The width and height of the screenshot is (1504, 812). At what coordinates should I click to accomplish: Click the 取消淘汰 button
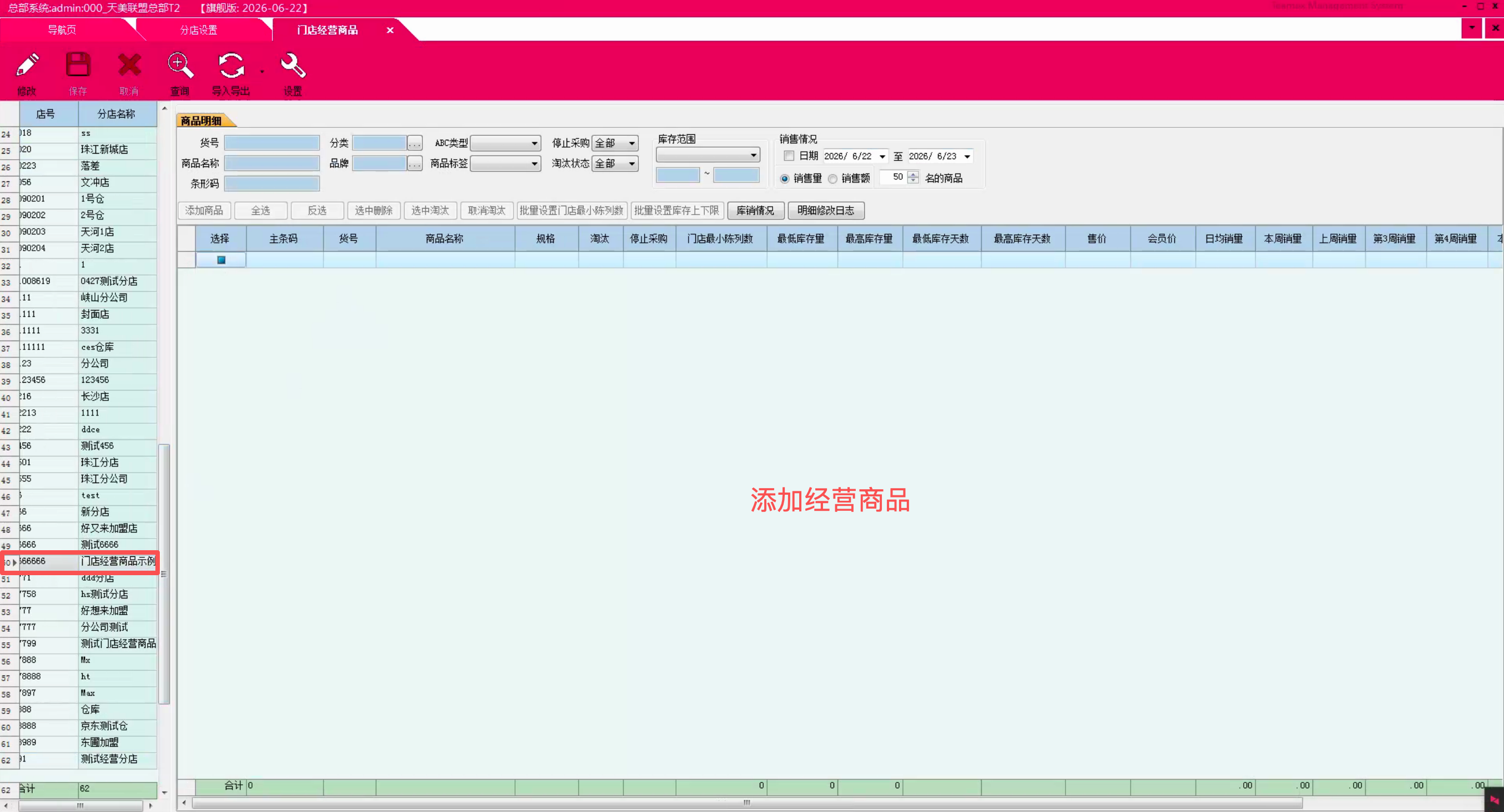pyautogui.click(x=487, y=211)
